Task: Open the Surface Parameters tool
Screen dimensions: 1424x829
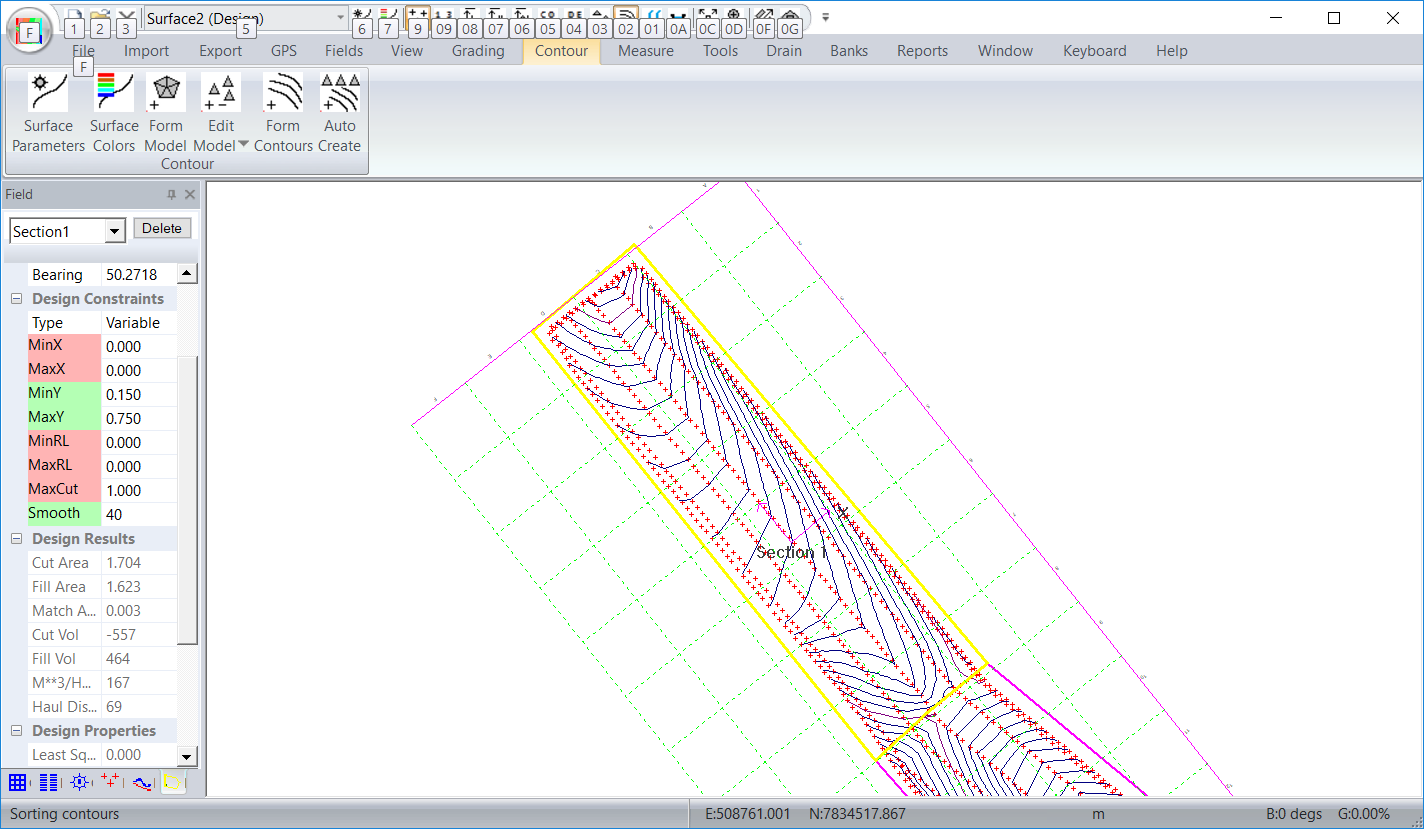Action: coord(48,112)
